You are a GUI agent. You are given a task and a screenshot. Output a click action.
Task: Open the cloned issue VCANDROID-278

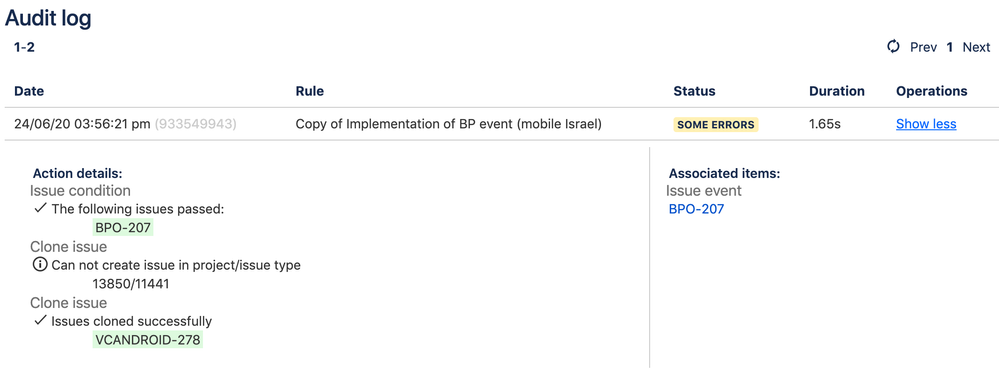click(x=147, y=340)
